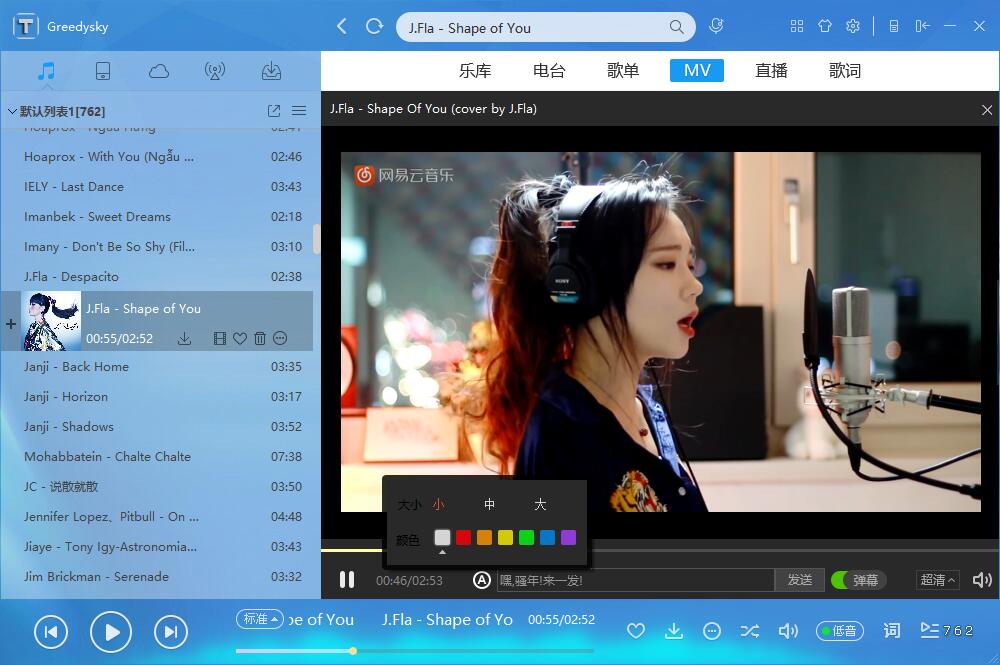Select the 大 font size option
The height and width of the screenshot is (665, 1000).
[x=540, y=505]
